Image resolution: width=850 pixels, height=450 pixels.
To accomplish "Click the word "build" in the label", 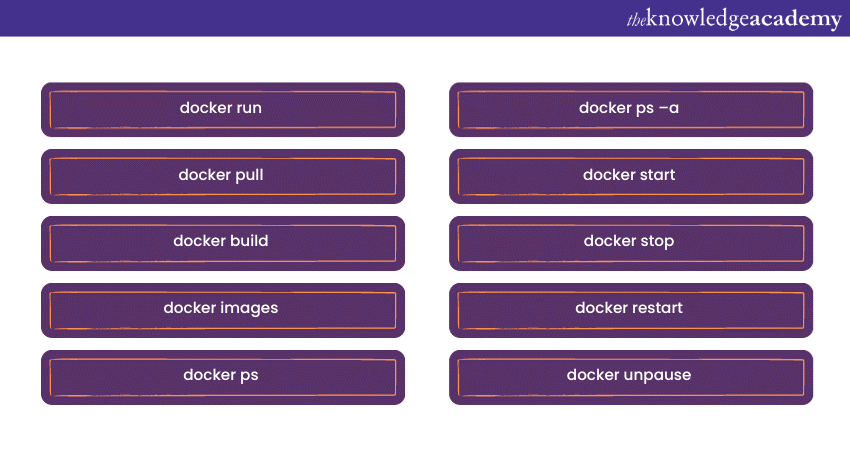I will point(248,241).
